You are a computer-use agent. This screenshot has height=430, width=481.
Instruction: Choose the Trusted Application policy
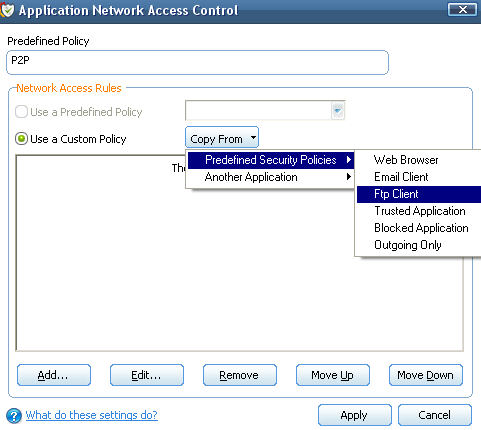click(420, 211)
